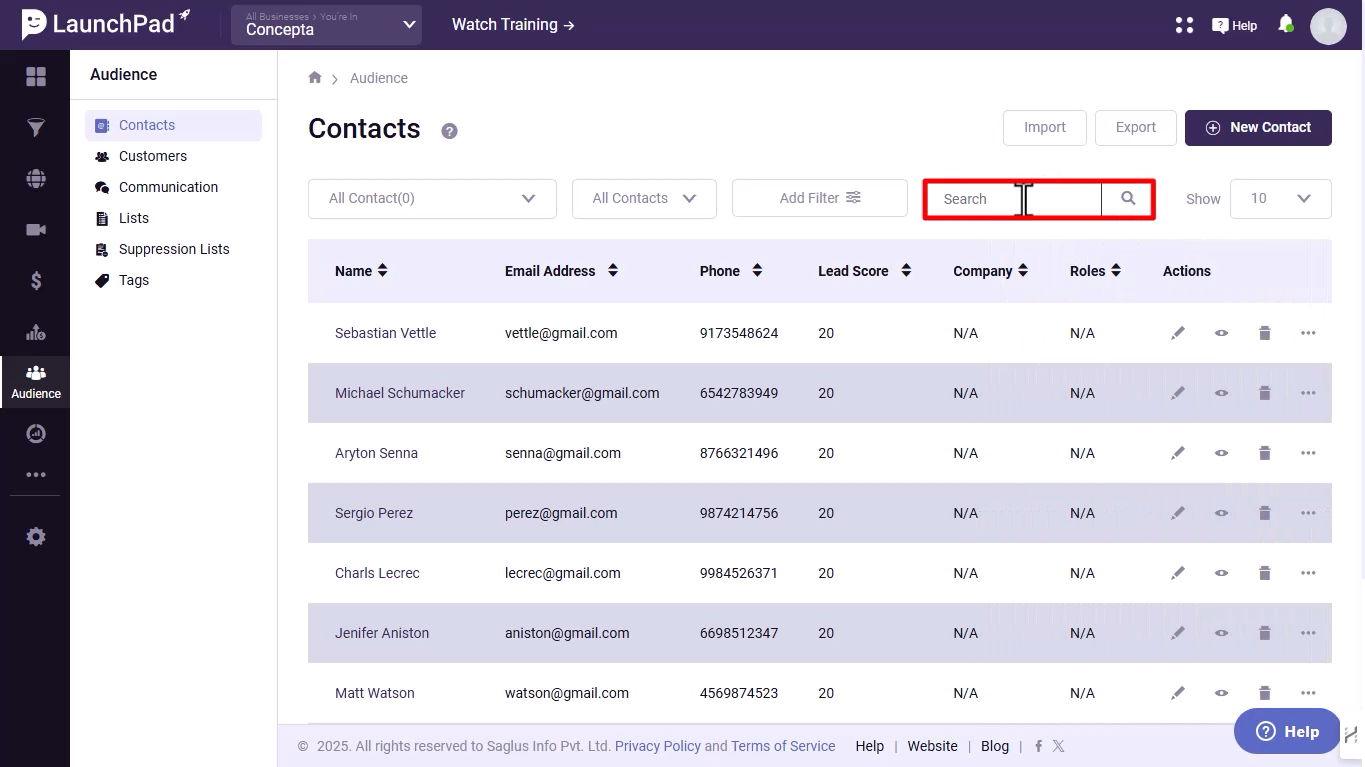Open the Sebastian Vettle contact name
The height and width of the screenshot is (767, 1365).
385,333
